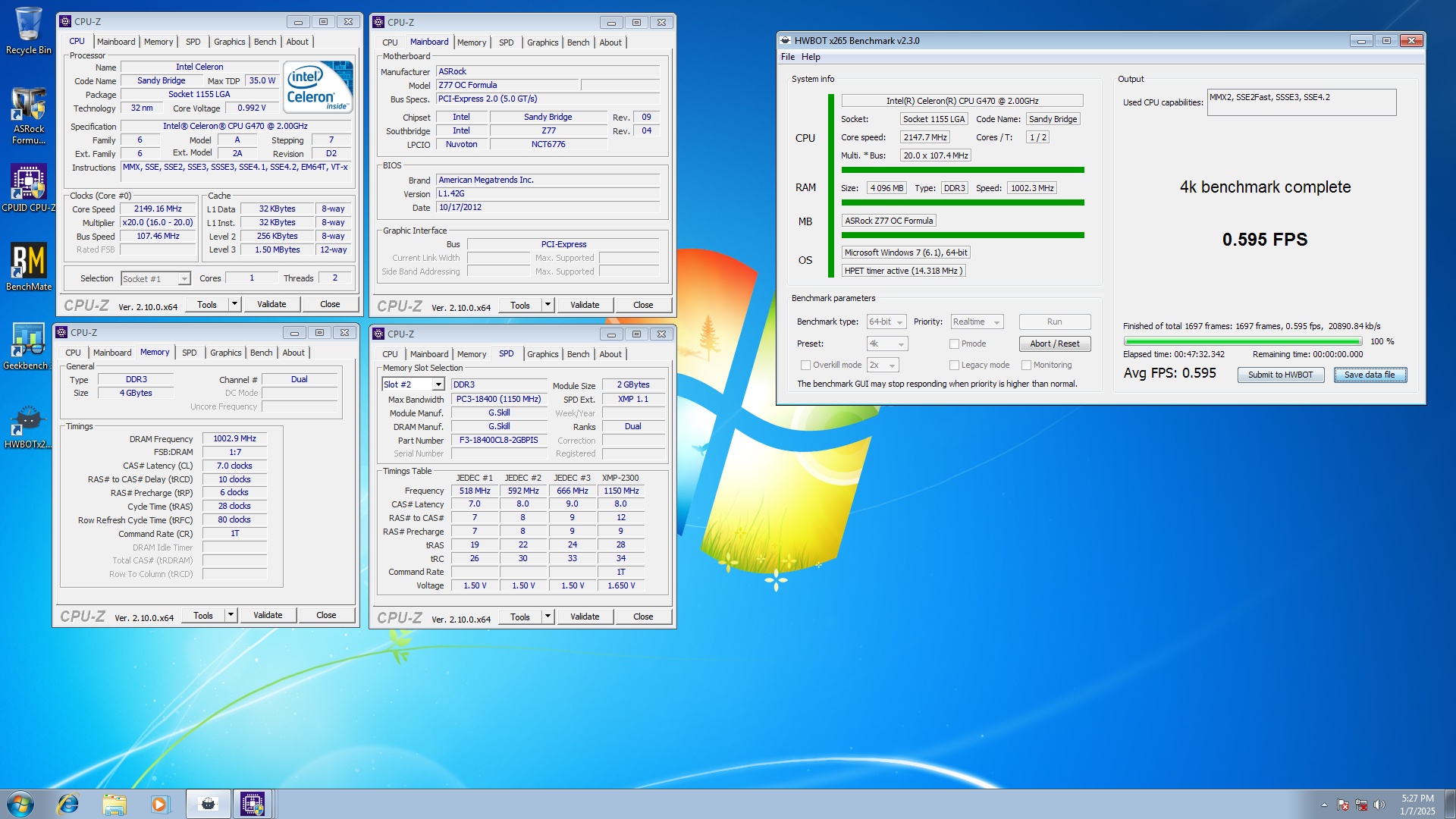The height and width of the screenshot is (819, 1456).
Task: Open the Benchmark type 64-bit dropdown
Action: 886,322
